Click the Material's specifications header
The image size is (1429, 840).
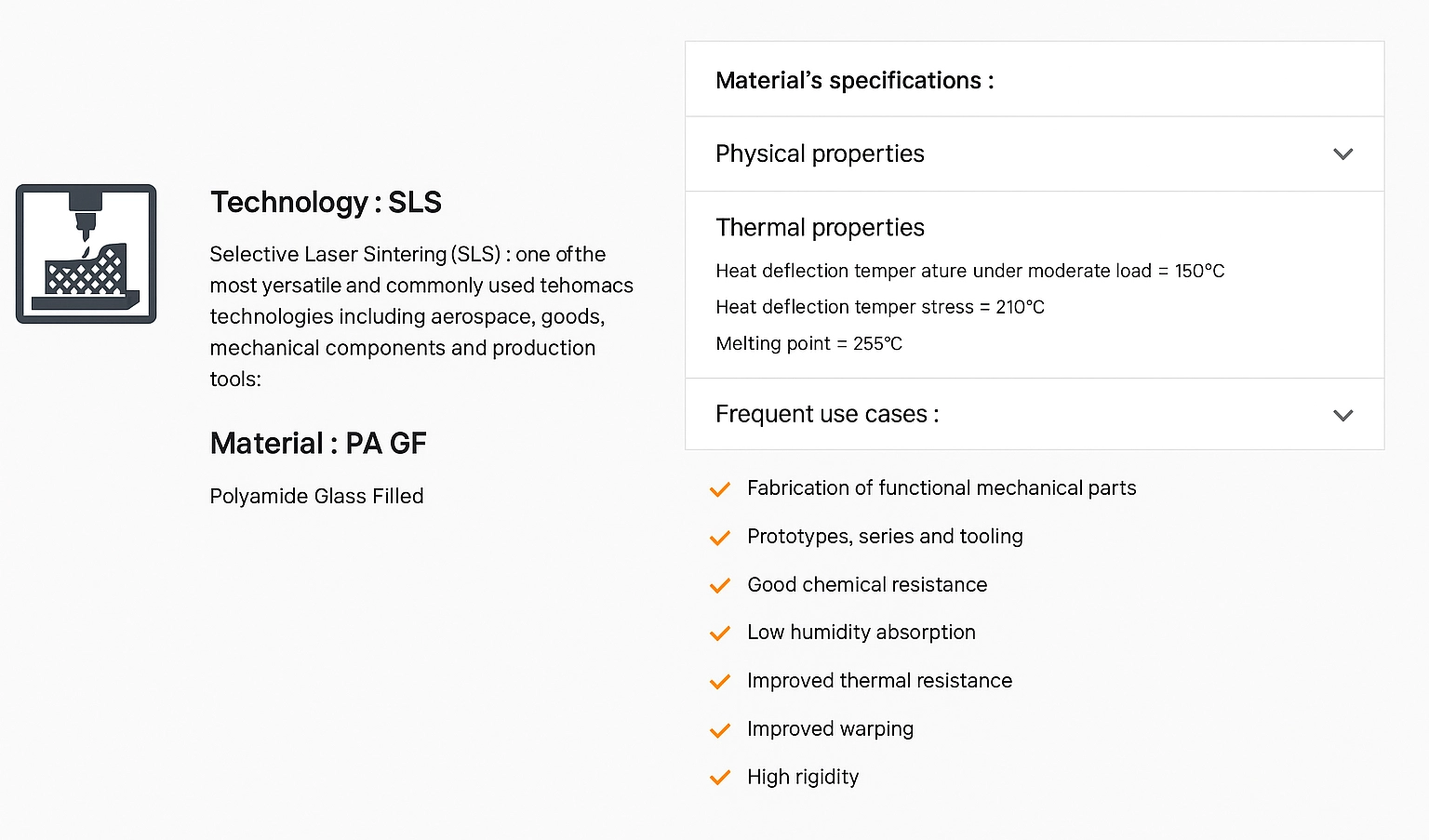[854, 81]
